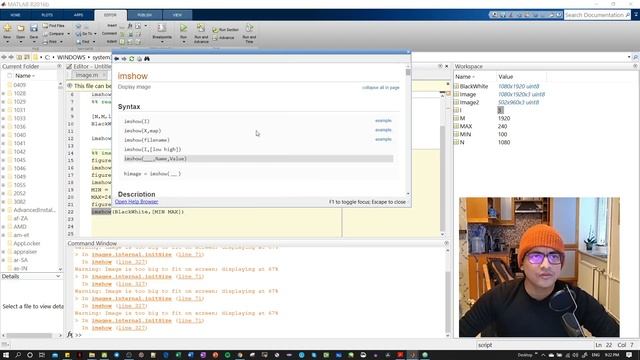Viewport: 640px width, 360px height.
Task: Open the Compare dropdown
Action: (68, 34)
